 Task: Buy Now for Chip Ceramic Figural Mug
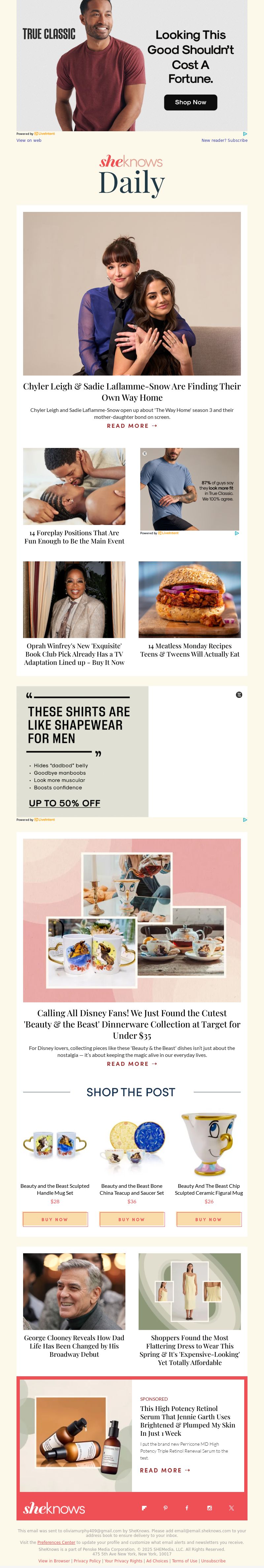click(209, 1219)
